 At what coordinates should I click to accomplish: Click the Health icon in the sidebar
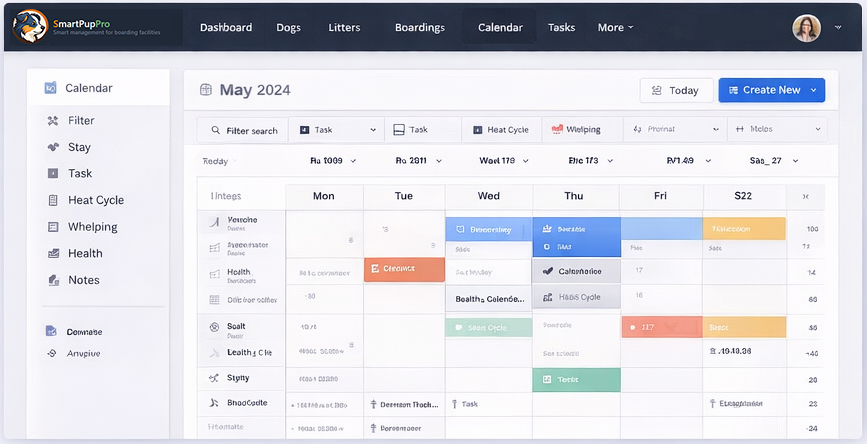(53, 253)
